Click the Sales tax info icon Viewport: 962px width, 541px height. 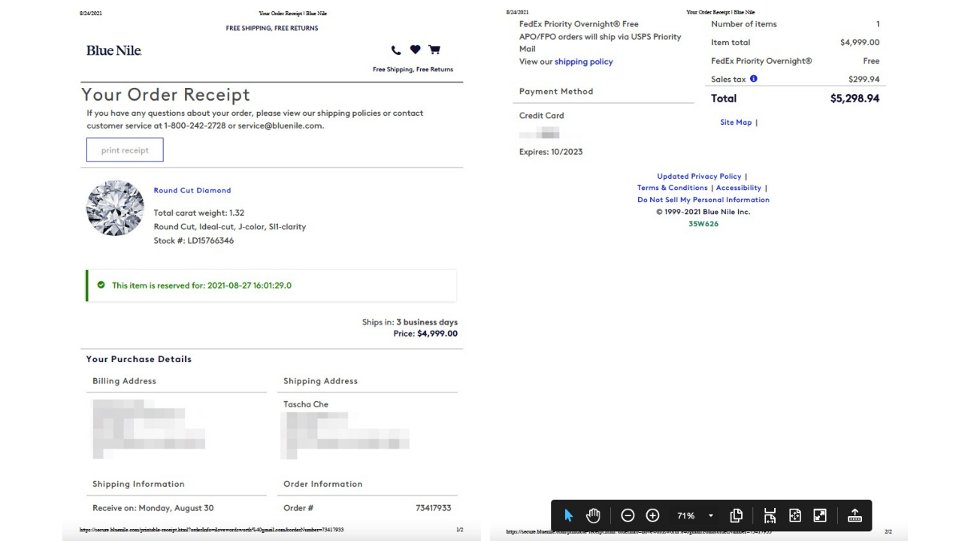click(x=753, y=79)
